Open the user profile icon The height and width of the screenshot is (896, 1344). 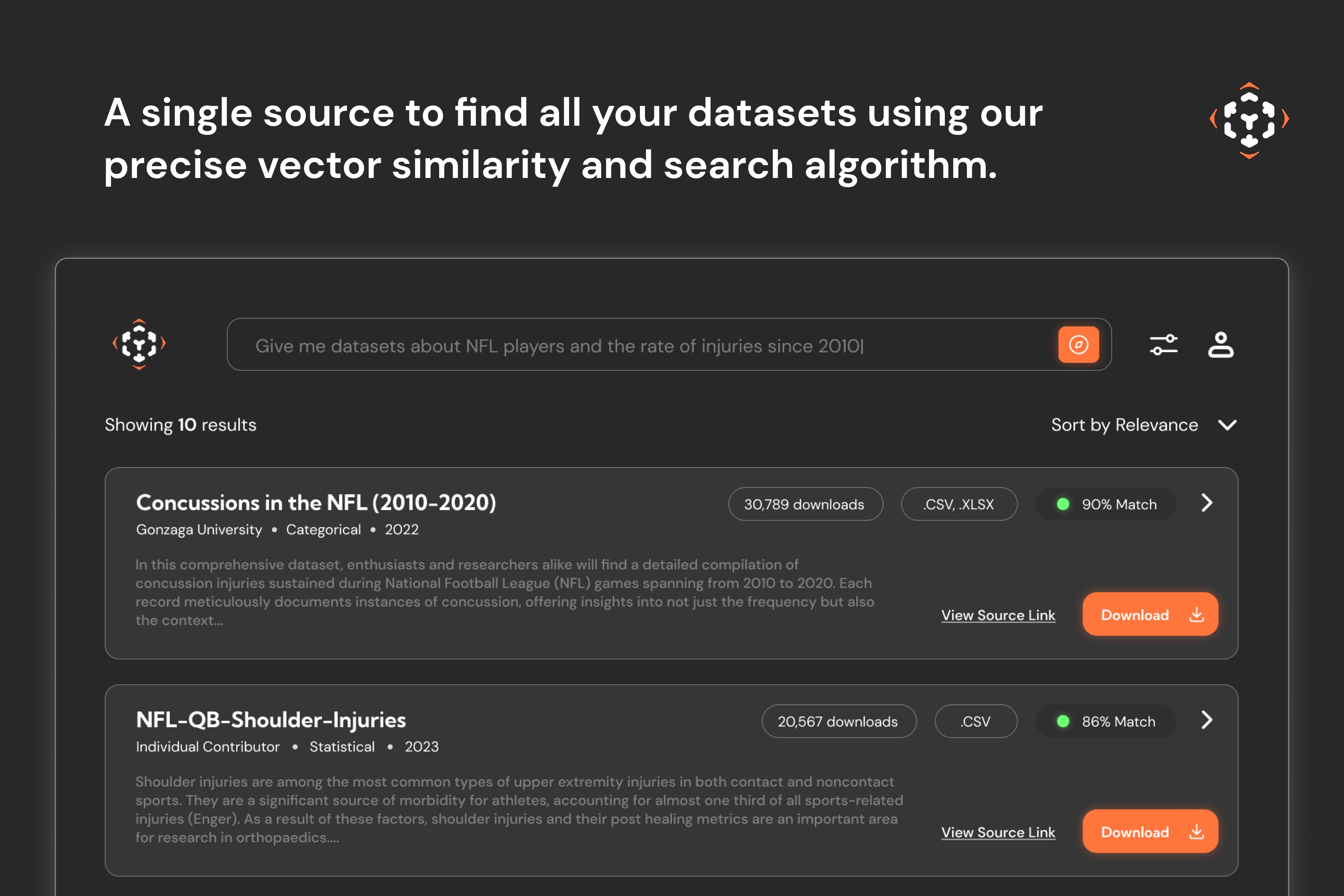[1220, 345]
